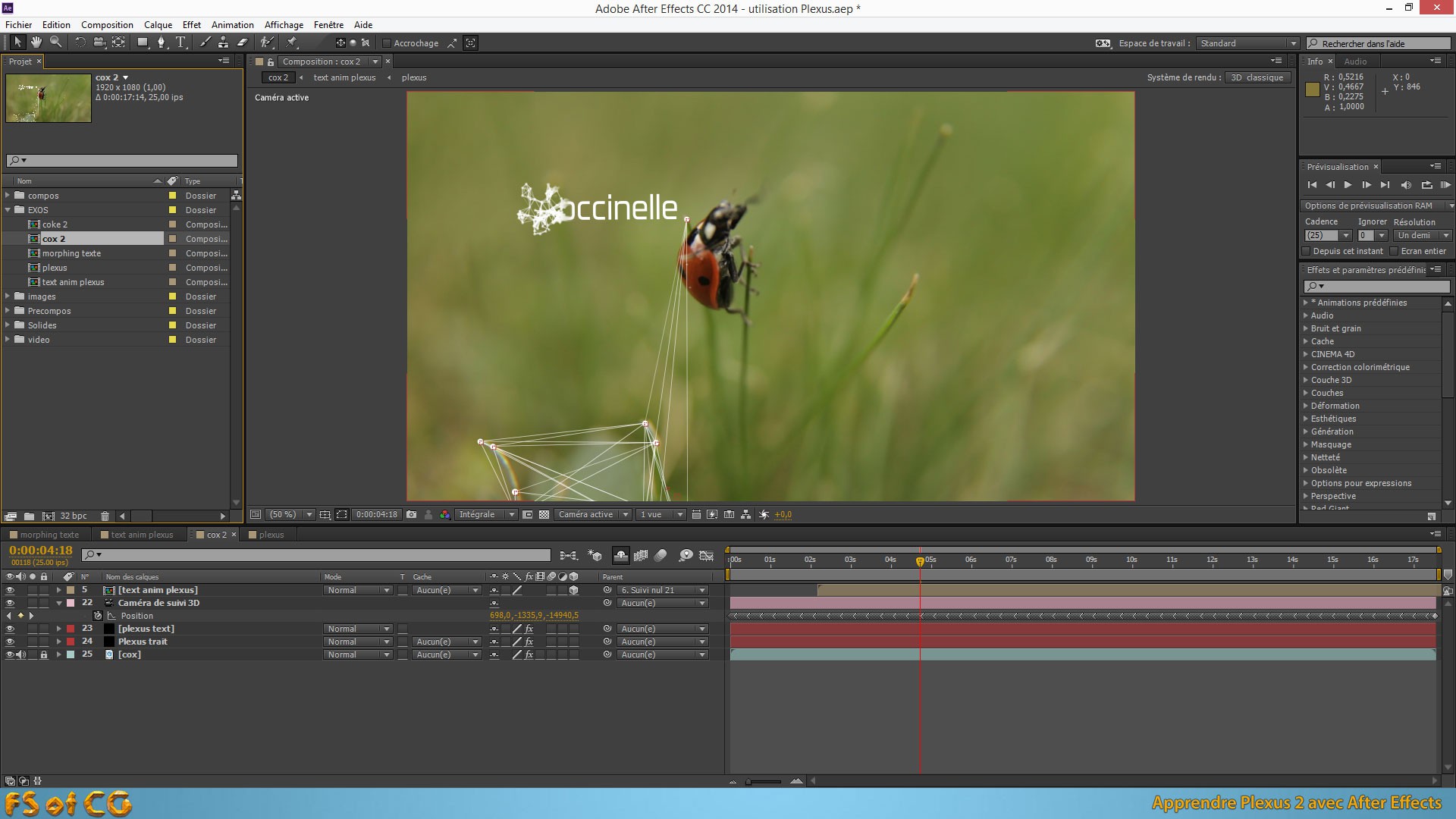Click the text anim plexus tab
The width and height of the screenshot is (1456, 819).
click(141, 534)
